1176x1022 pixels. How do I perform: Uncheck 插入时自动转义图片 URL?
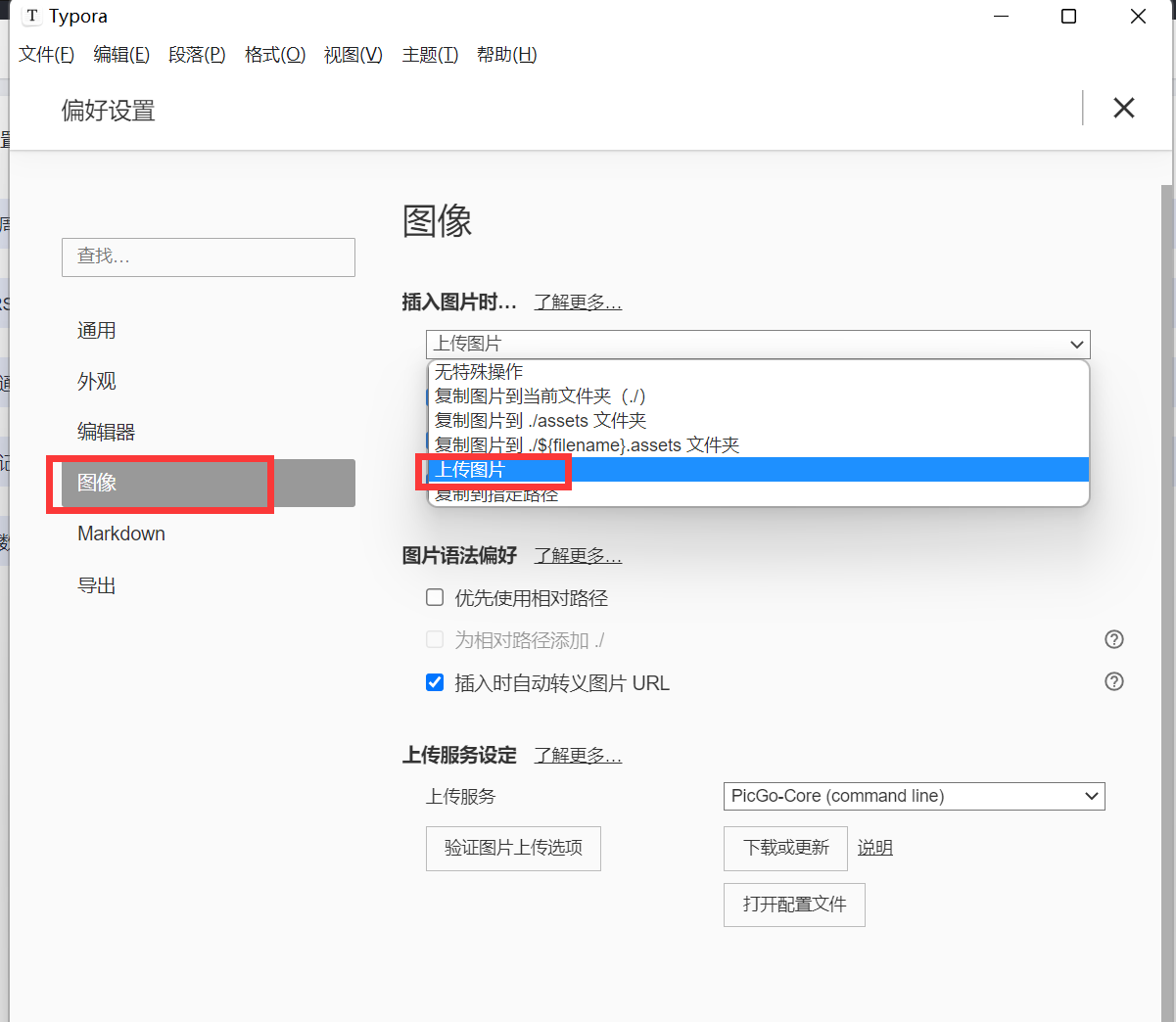click(x=435, y=682)
